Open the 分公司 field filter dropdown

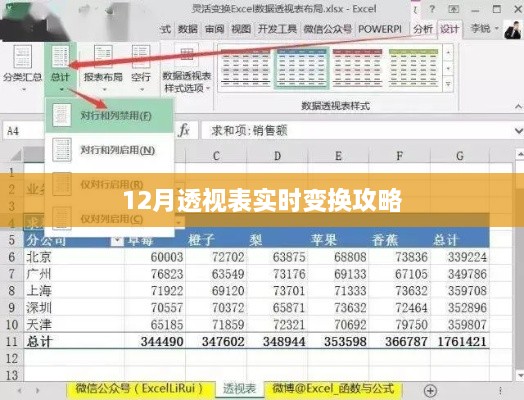coord(117,240)
